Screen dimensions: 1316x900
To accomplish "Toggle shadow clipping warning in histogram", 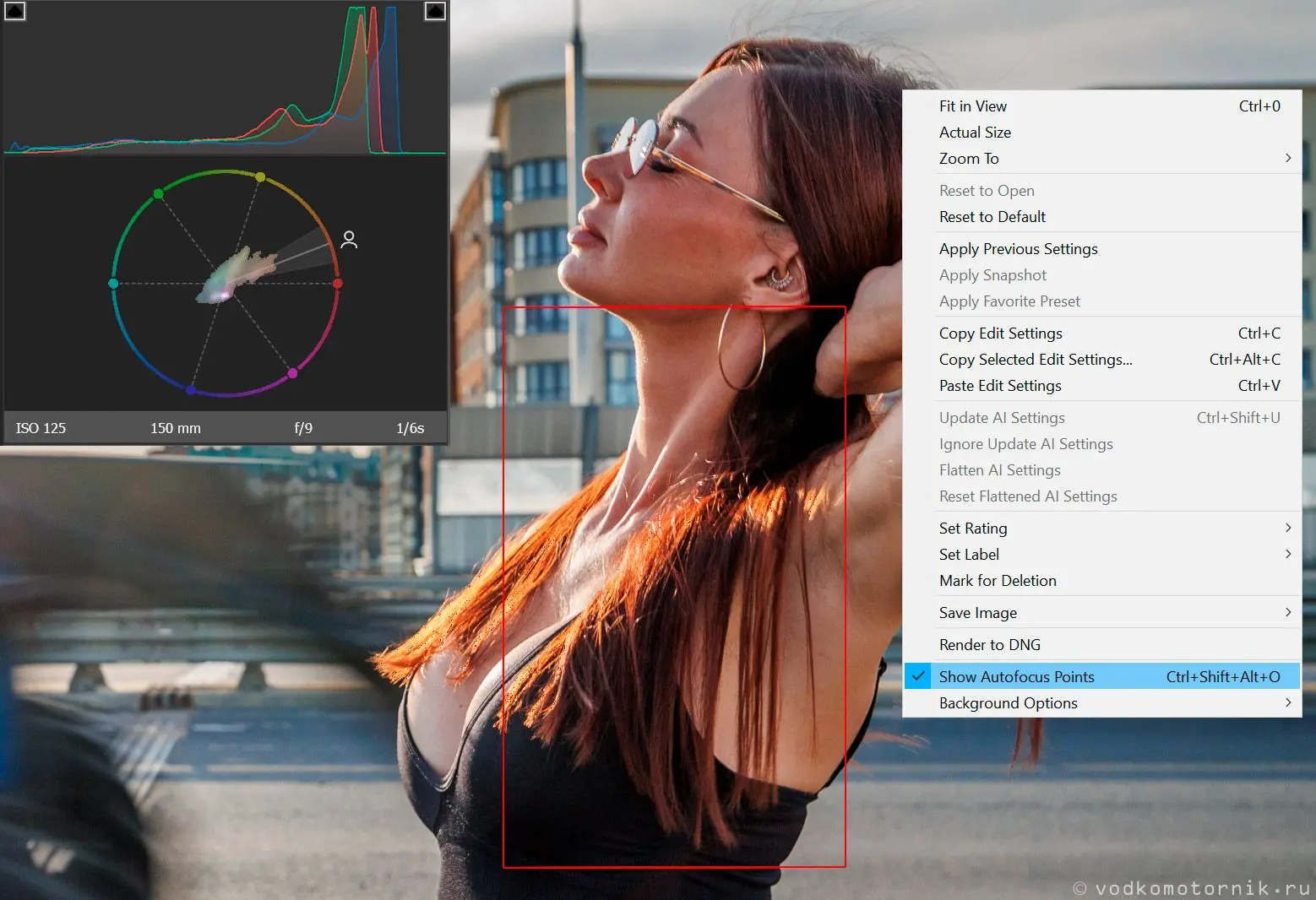I will click(15, 11).
